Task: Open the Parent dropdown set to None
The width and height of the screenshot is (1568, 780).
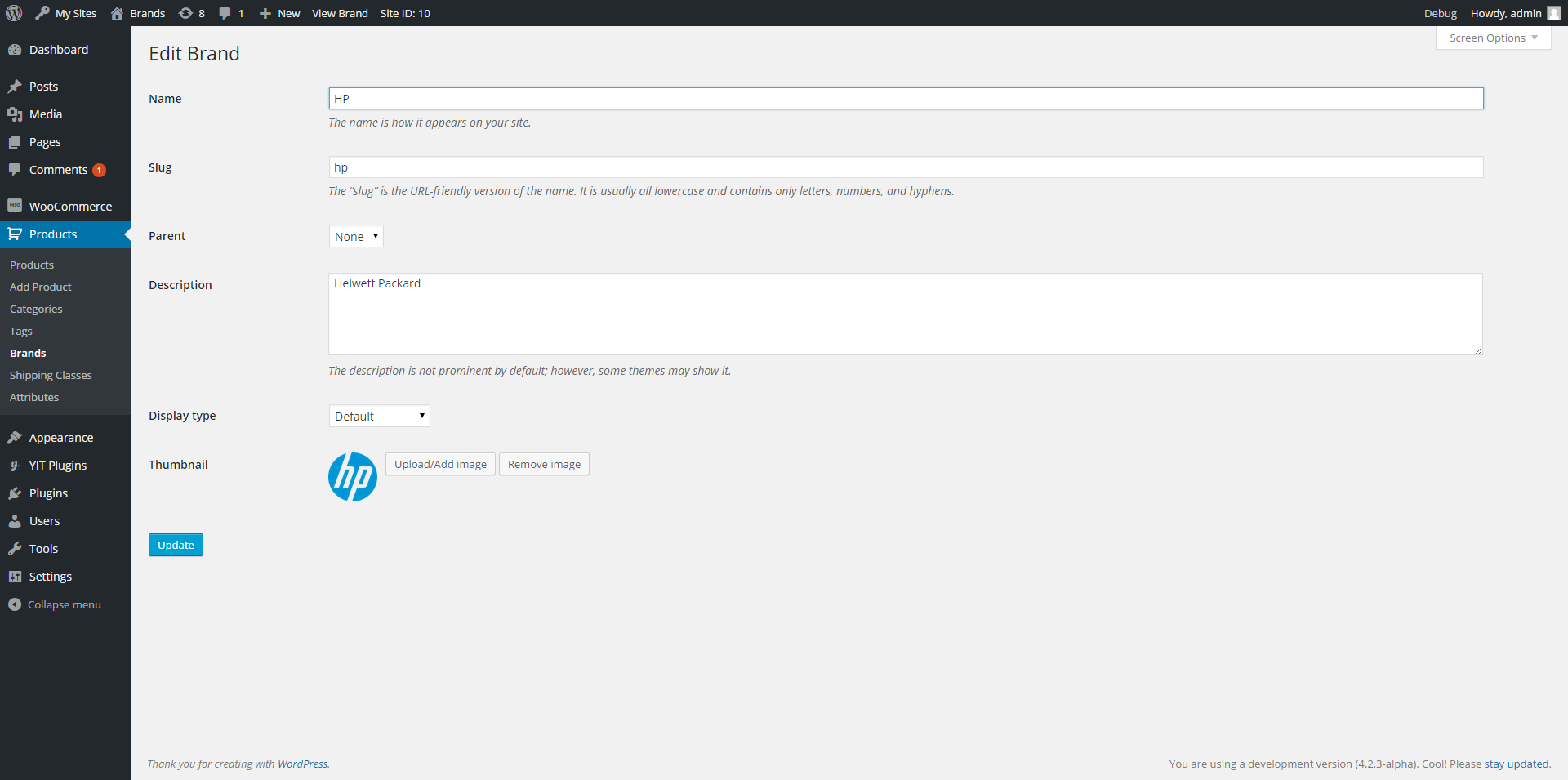Action: [356, 236]
